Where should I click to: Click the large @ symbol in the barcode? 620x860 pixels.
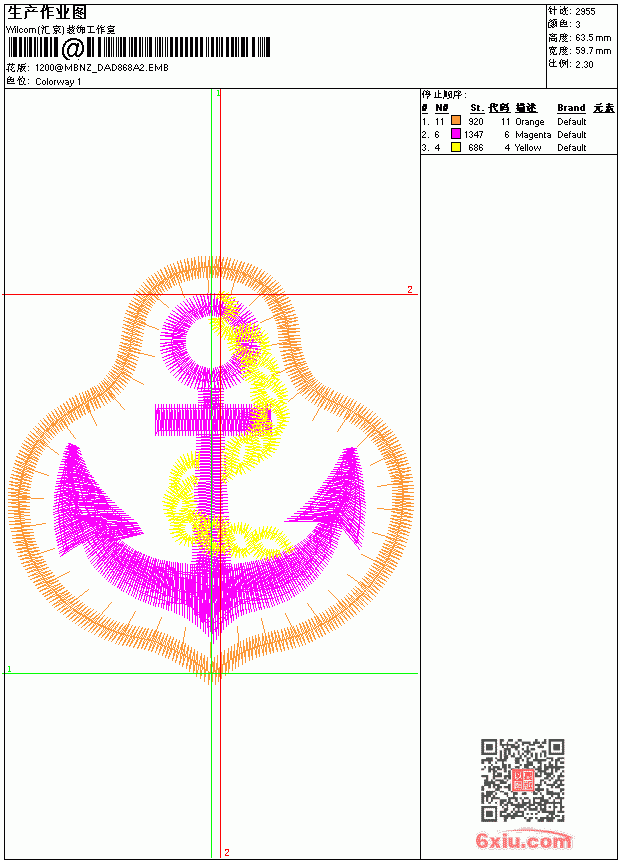72,48
